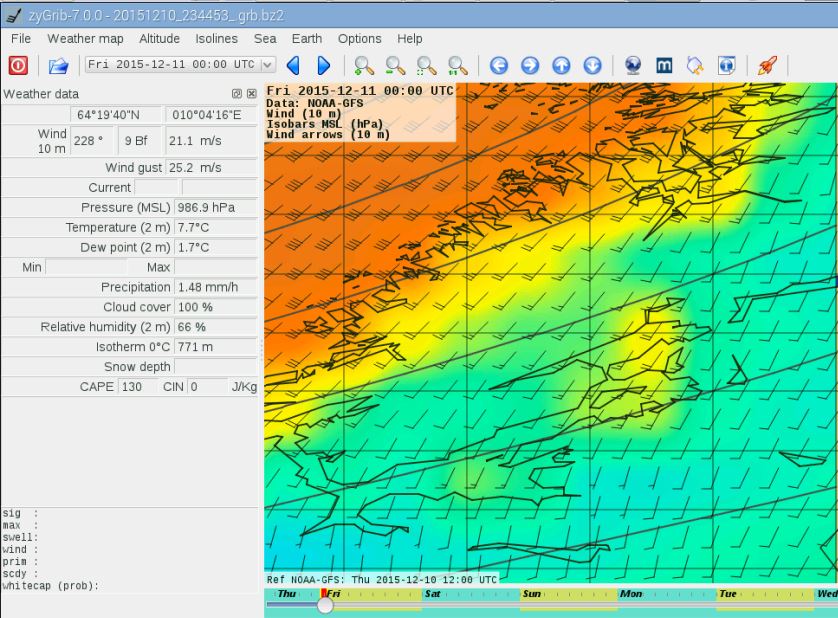Viewport: 838px width, 618px height.
Task: Open the Weather map menu
Action: (x=85, y=38)
